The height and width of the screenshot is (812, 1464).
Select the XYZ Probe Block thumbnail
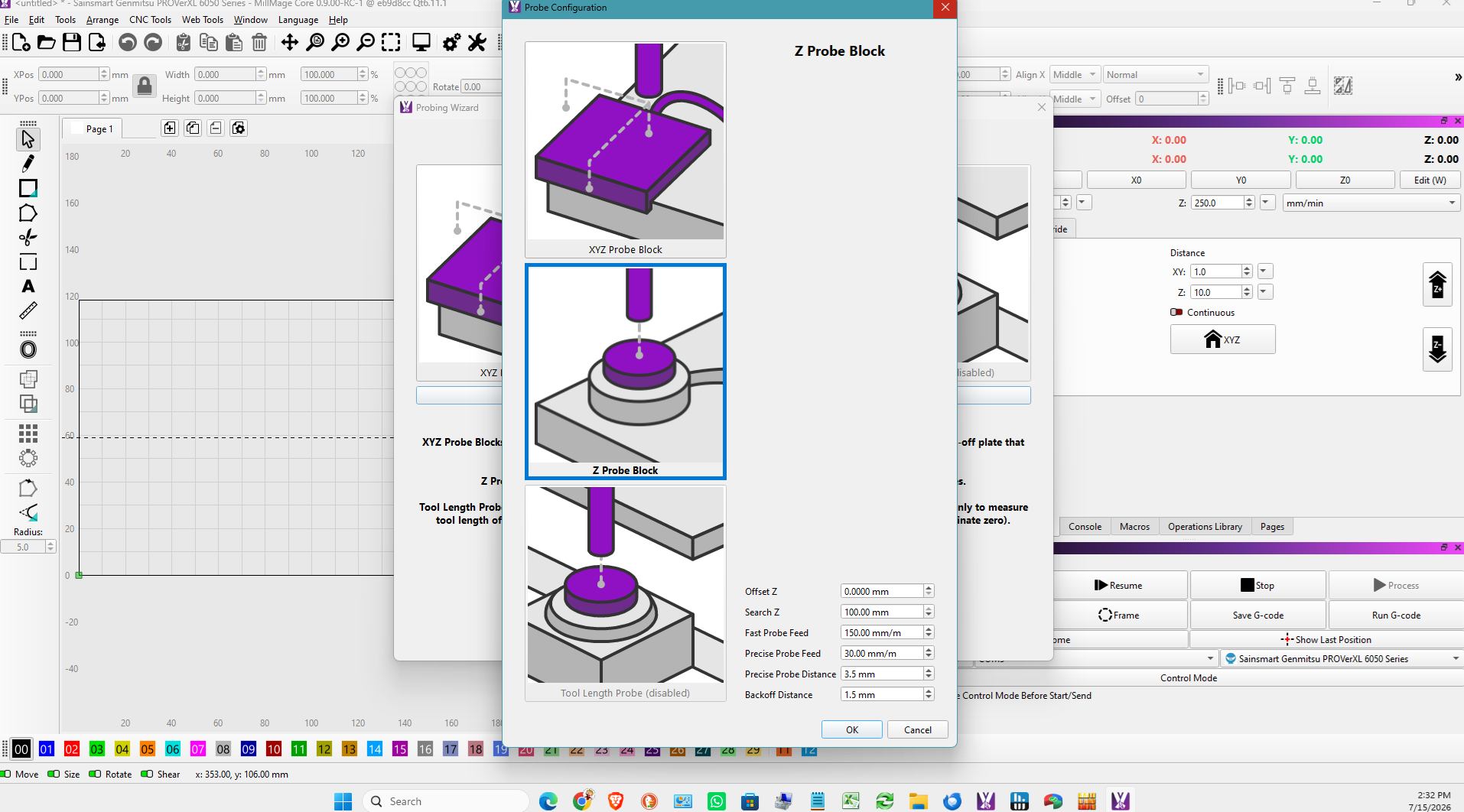pyautogui.click(x=626, y=150)
